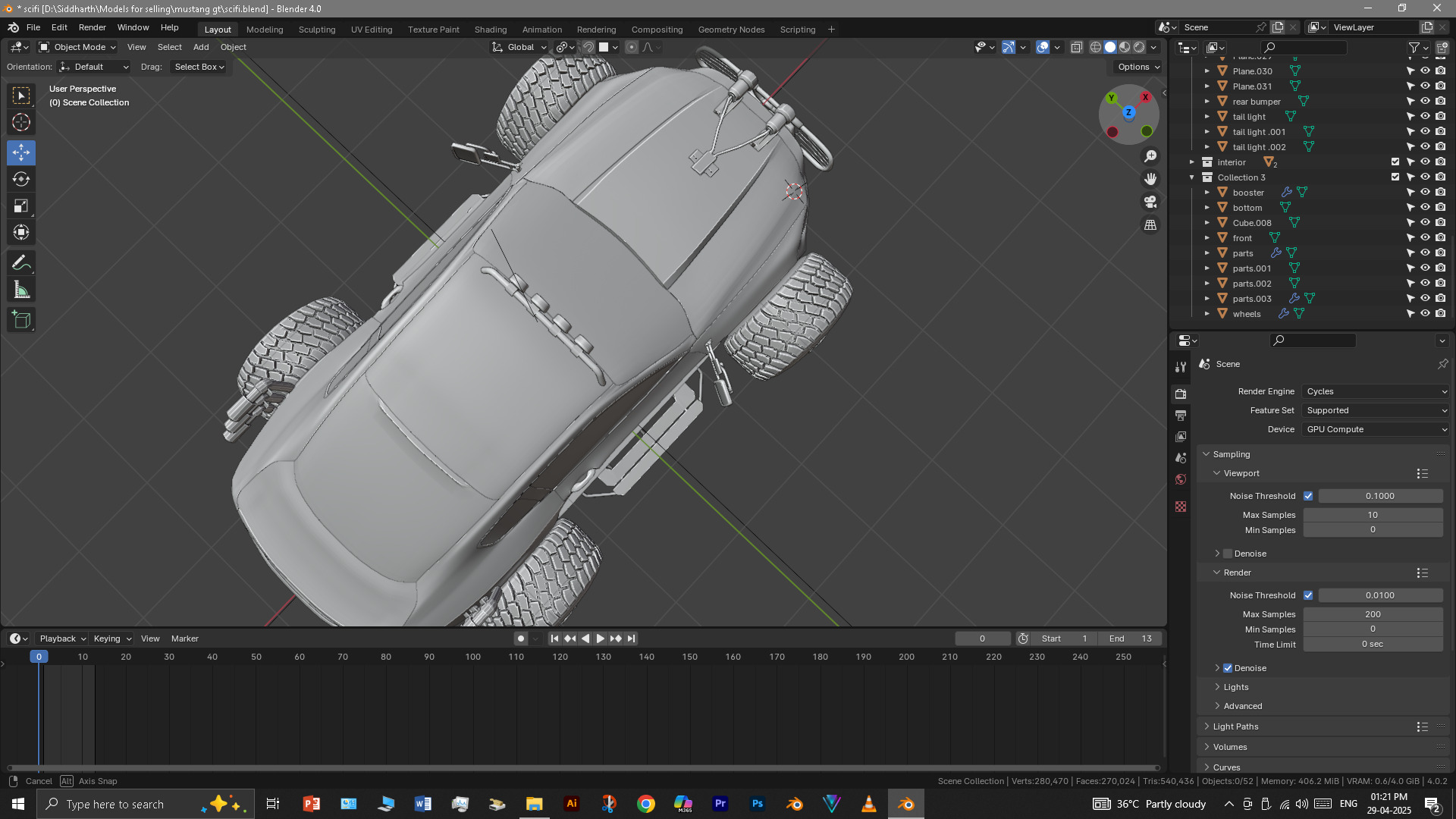Image resolution: width=1456 pixels, height=819 pixels.
Task: Open the Global transform orientation dropdown
Action: click(x=519, y=47)
